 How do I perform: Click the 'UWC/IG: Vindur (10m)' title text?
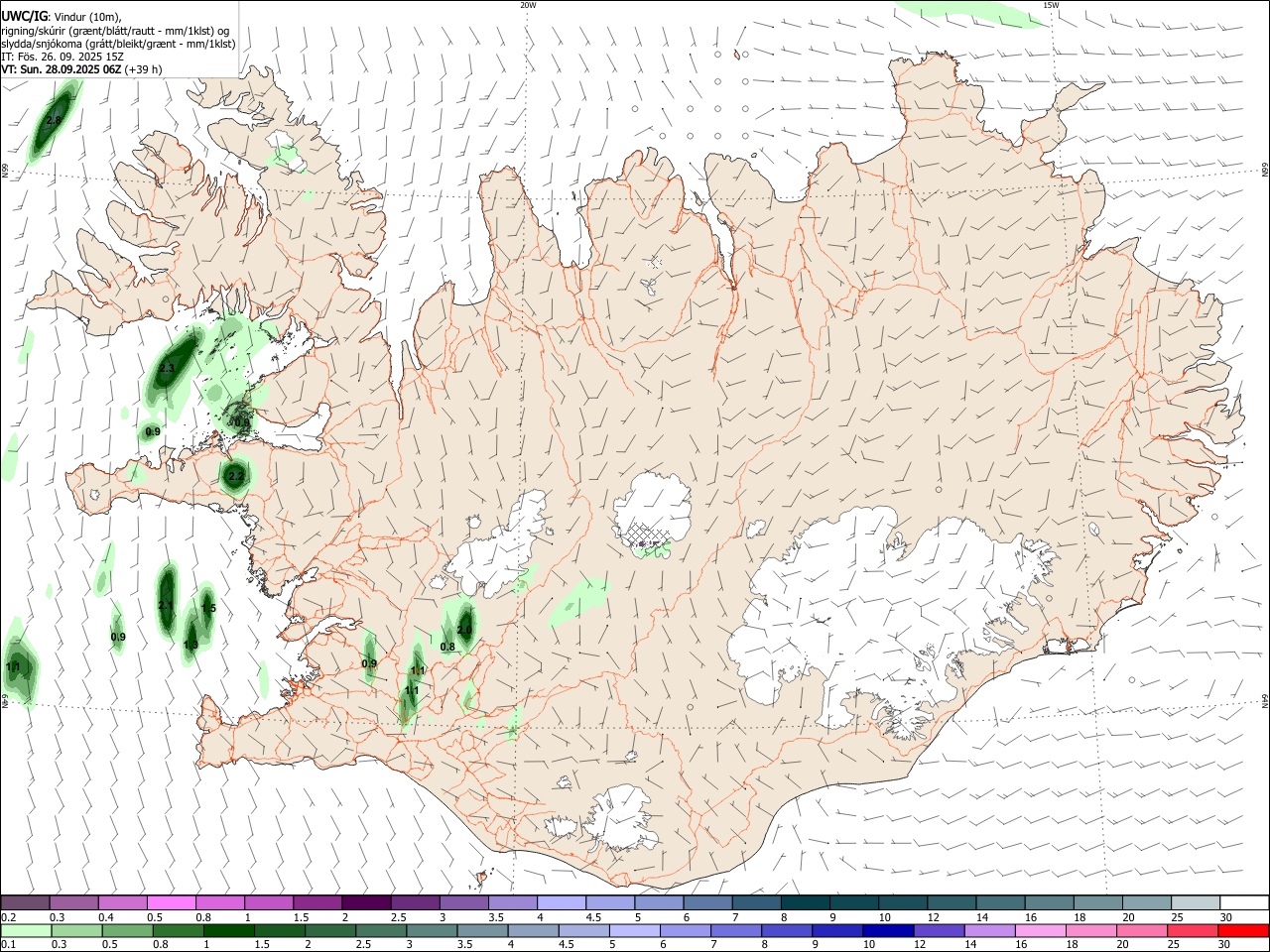pos(62,17)
